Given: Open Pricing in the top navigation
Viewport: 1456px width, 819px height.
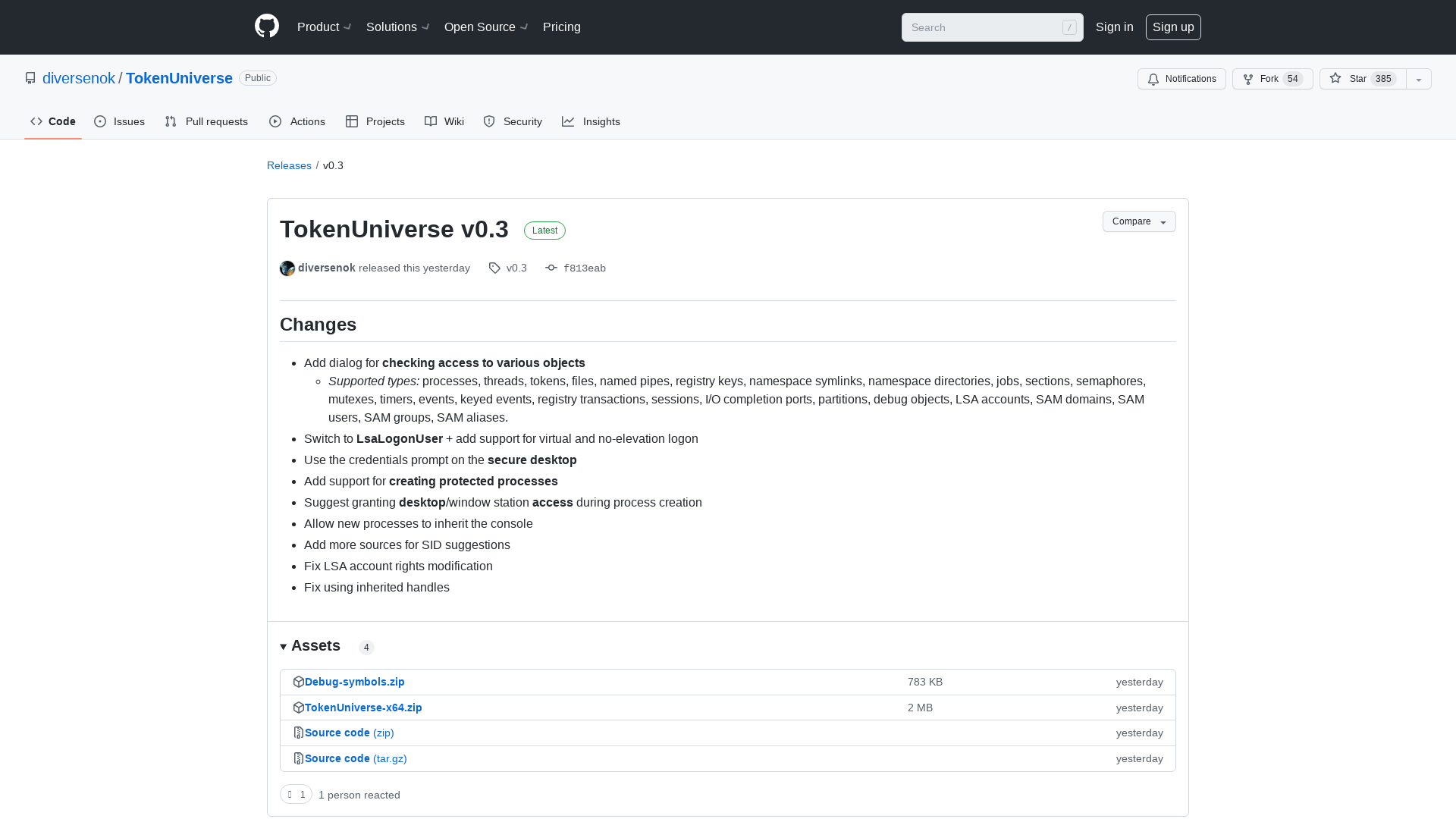Looking at the screenshot, I should (x=562, y=27).
